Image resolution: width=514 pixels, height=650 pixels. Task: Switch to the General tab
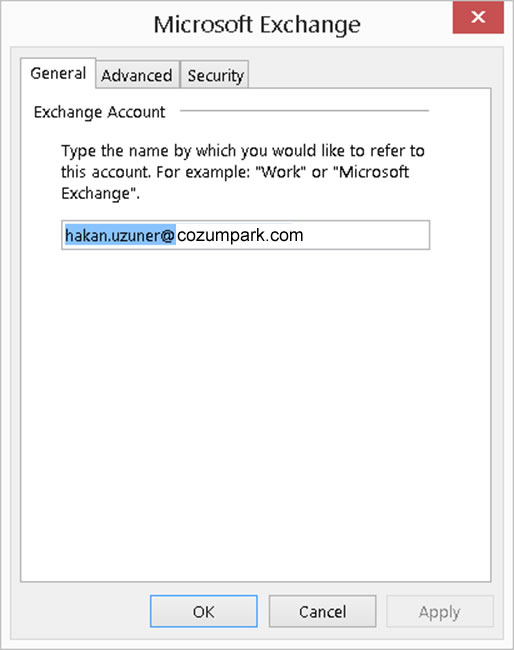click(58, 73)
